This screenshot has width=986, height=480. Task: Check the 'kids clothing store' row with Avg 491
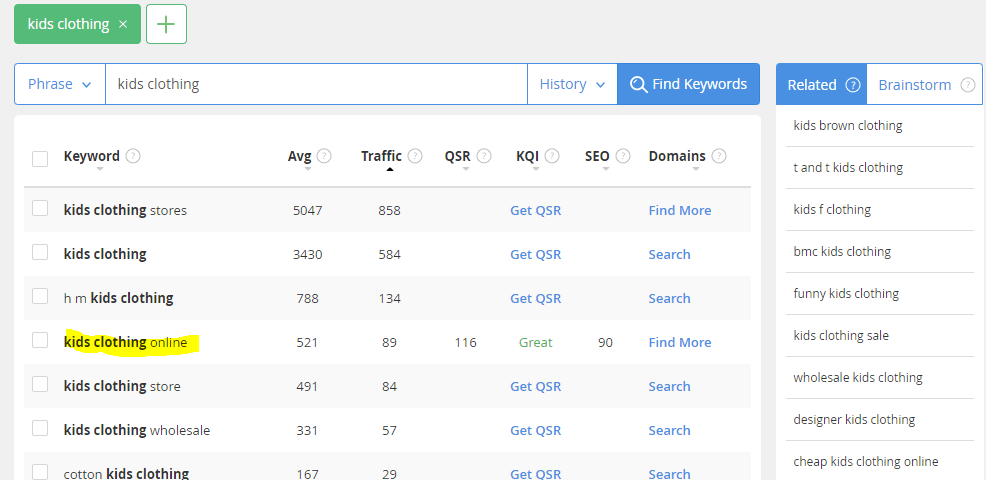click(x=40, y=384)
